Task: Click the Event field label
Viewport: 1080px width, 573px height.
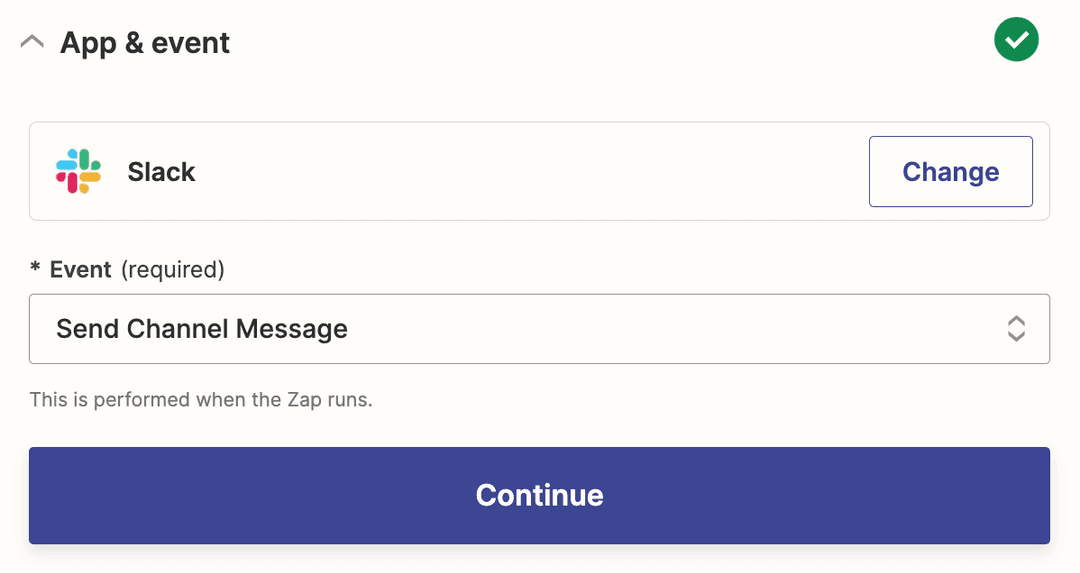Action: click(x=81, y=269)
